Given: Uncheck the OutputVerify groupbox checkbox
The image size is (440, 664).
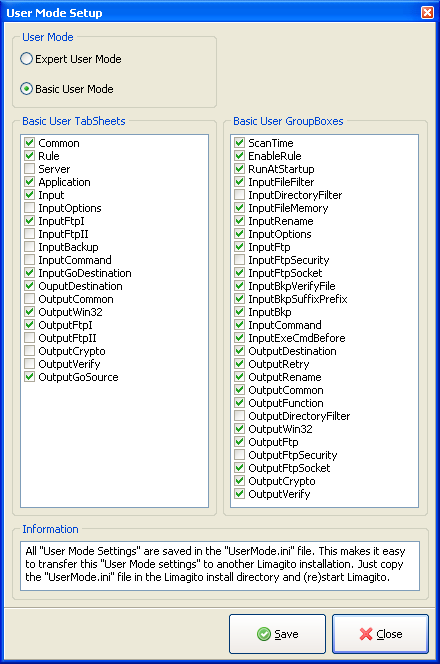Looking at the screenshot, I should (239, 494).
